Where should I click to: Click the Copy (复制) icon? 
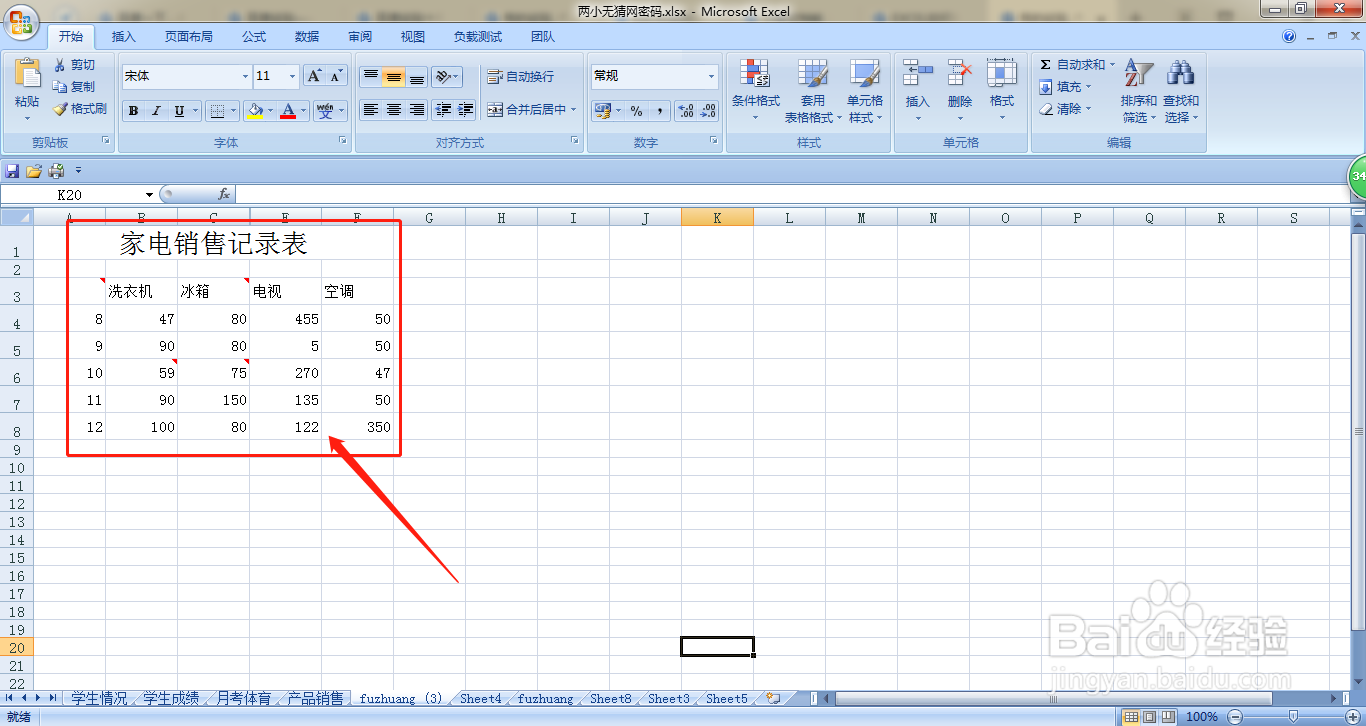tap(60, 87)
